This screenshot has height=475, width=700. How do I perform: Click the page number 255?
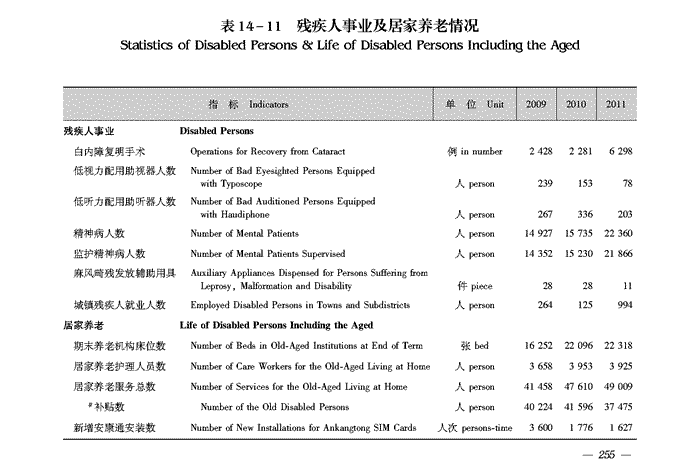click(x=606, y=455)
